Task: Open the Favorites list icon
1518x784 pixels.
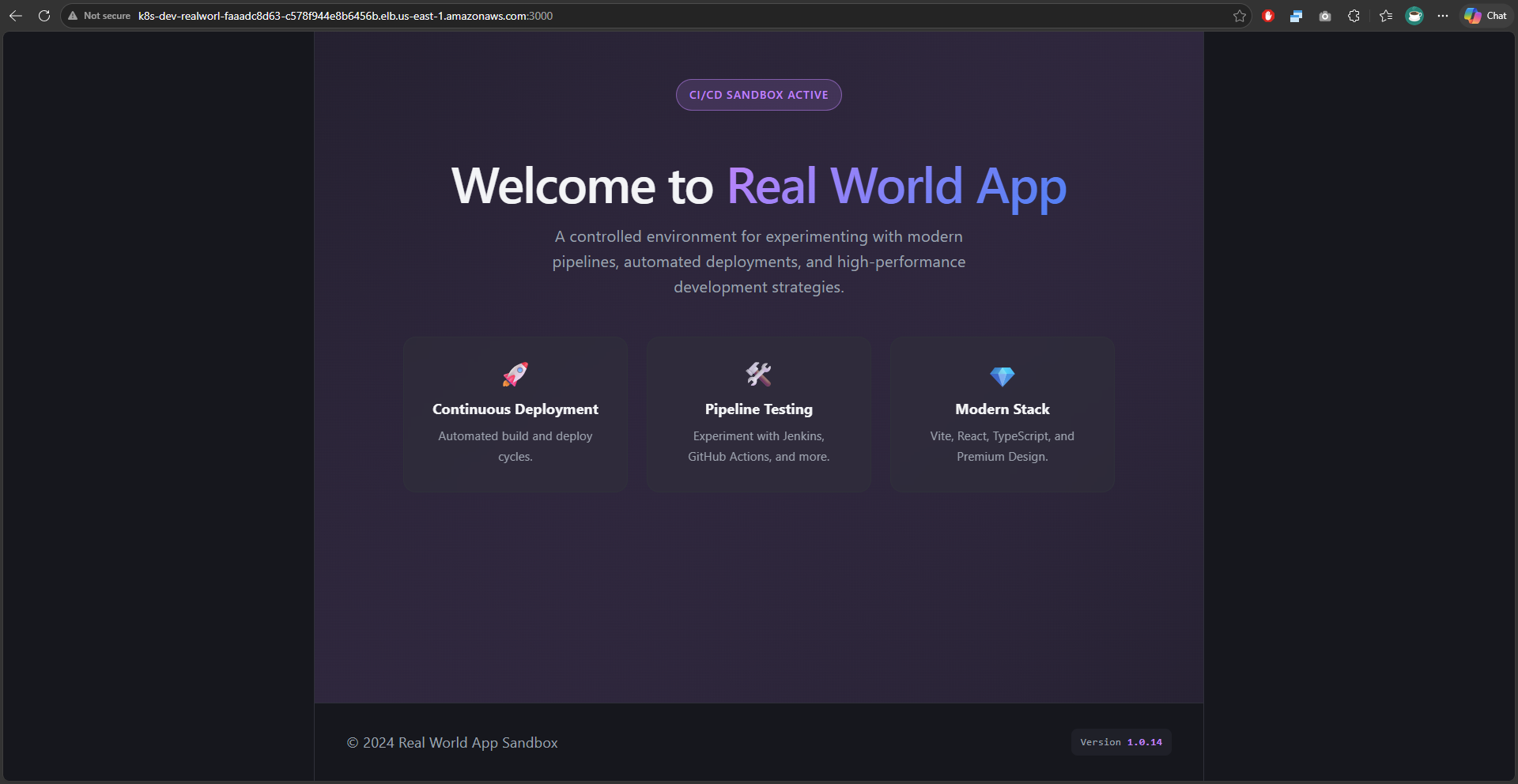Action: 1385,16
